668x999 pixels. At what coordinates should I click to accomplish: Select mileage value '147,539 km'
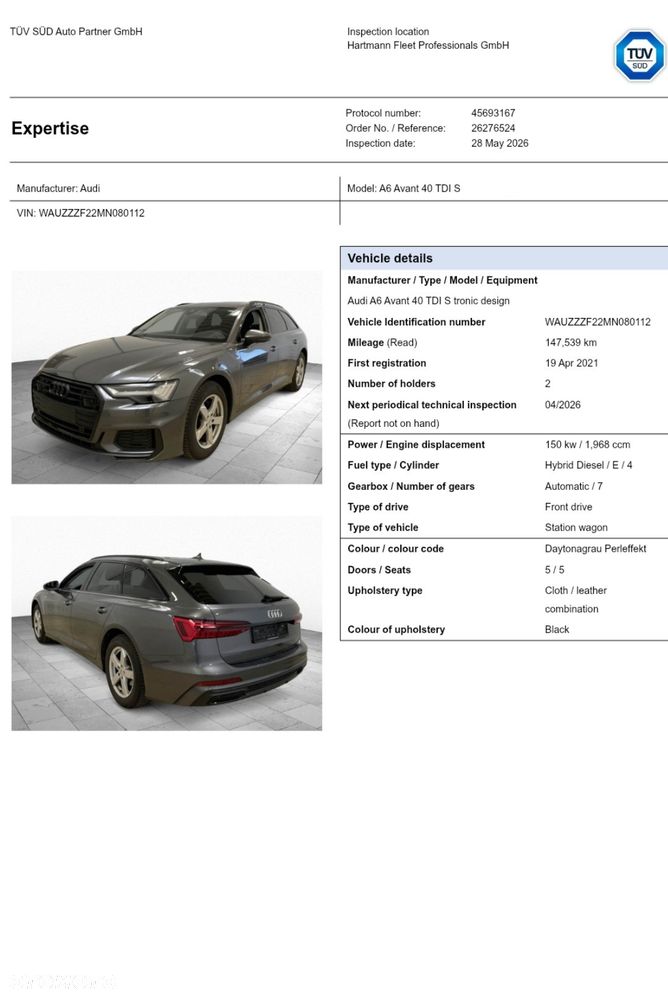(x=570, y=342)
